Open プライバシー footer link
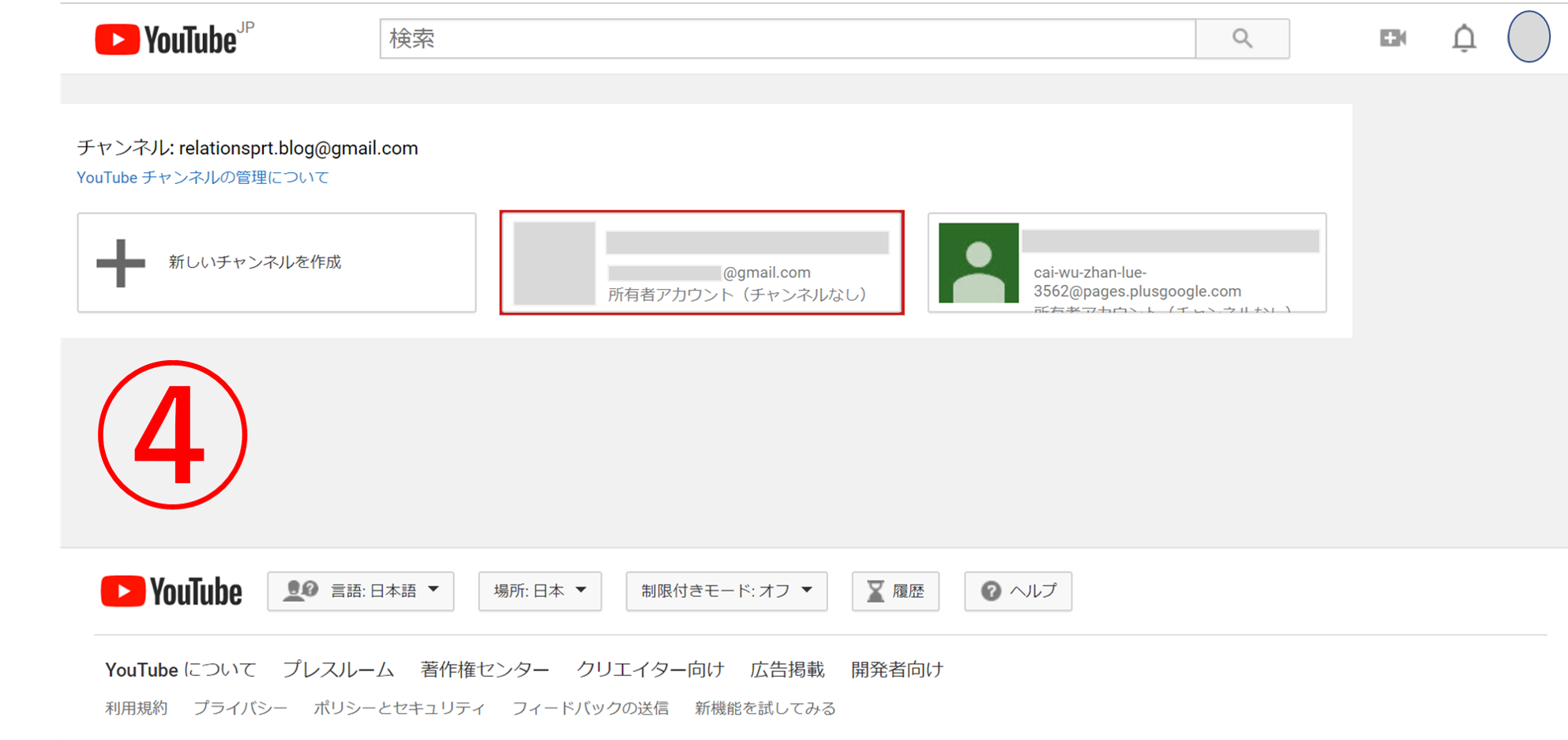The height and width of the screenshot is (740, 1568). 240,708
